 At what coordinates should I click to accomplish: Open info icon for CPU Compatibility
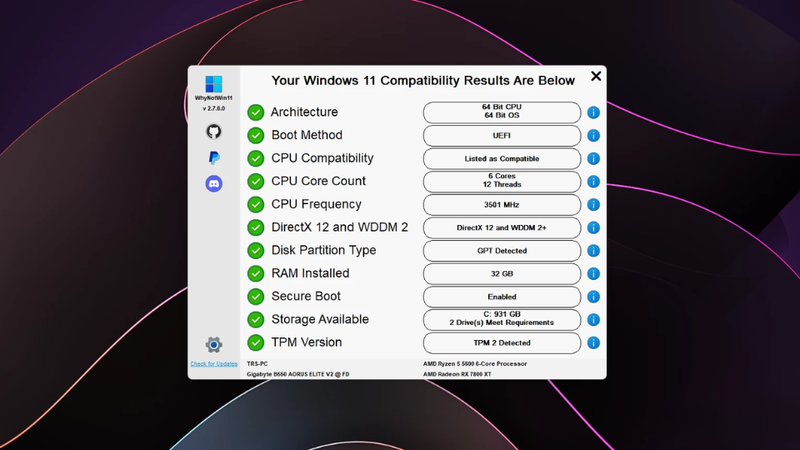[593, 159]
